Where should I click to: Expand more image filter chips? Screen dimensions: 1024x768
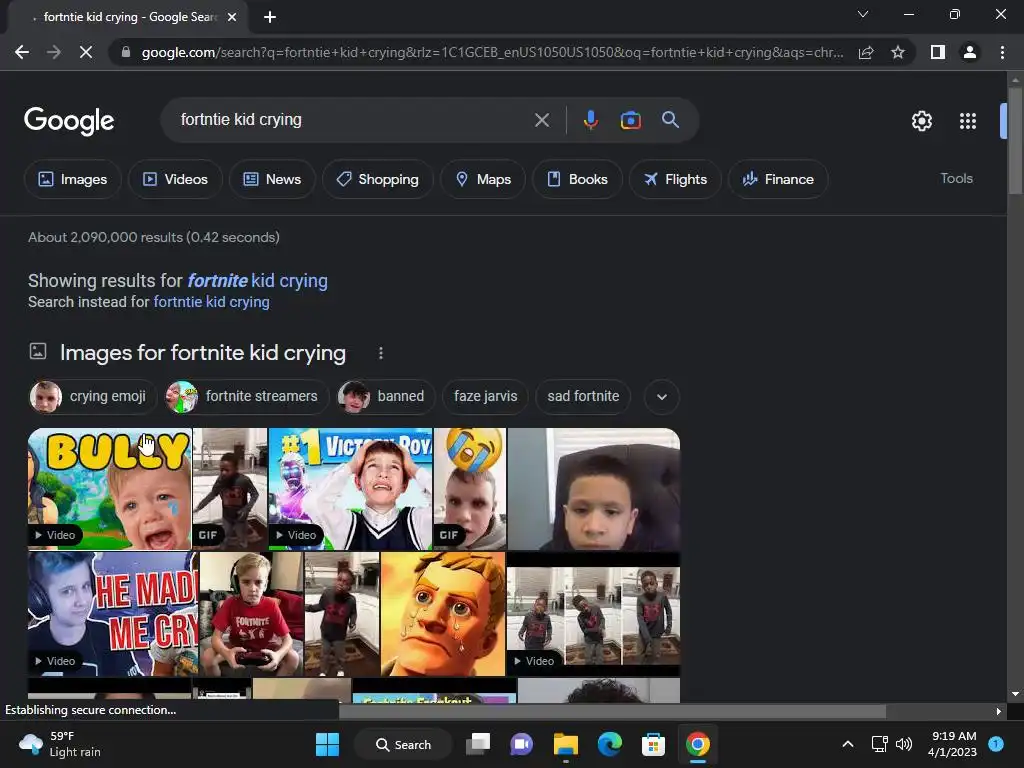pyautogui.click(x=662, y=396)
